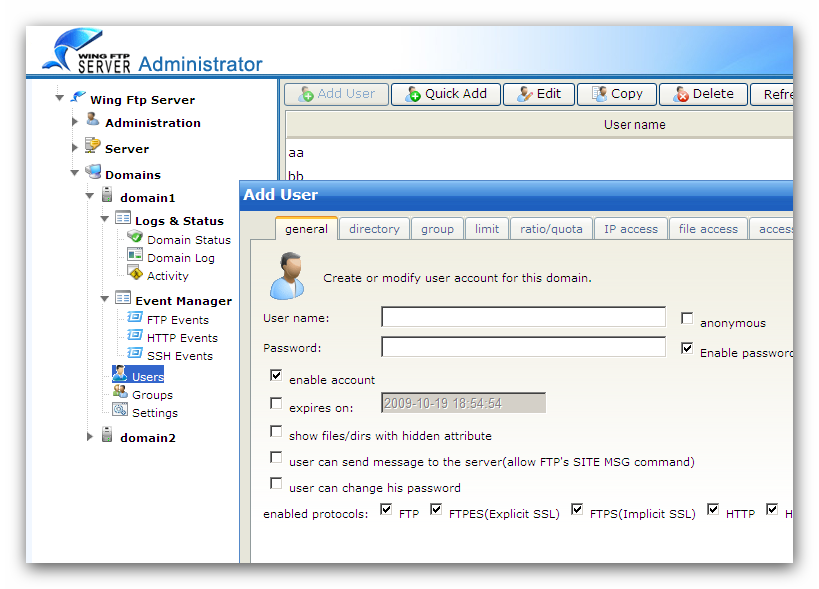Click the Password input field
Image resolution: width=819 pixels, height=589 pixels.
click(x=523, y=347)
